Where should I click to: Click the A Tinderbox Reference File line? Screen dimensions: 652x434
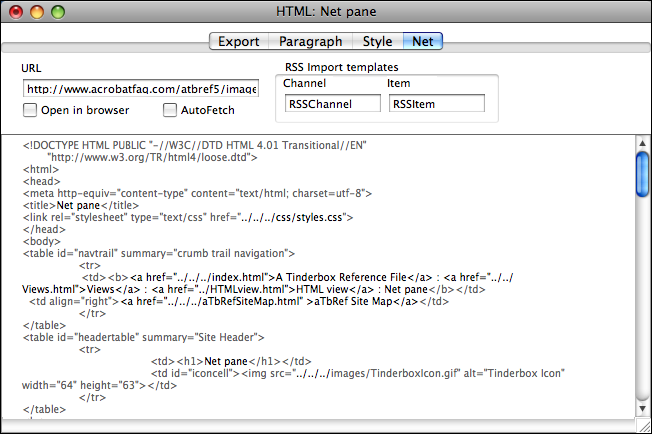click(298, 277)
